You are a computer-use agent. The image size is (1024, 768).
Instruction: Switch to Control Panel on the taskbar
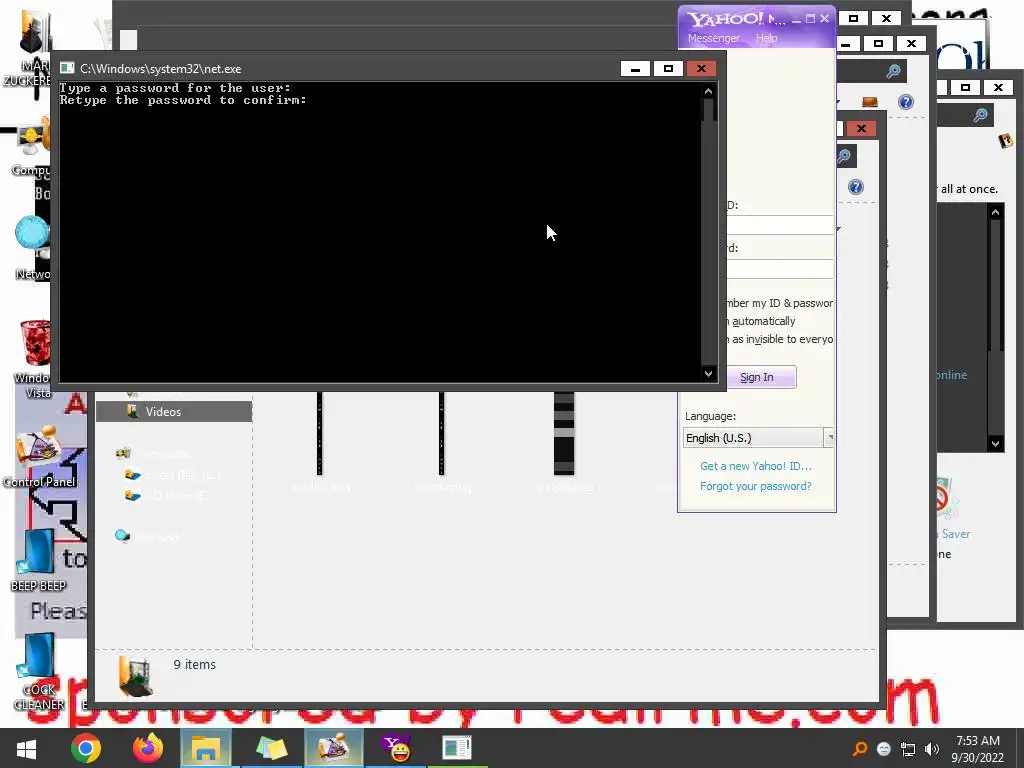333,748
